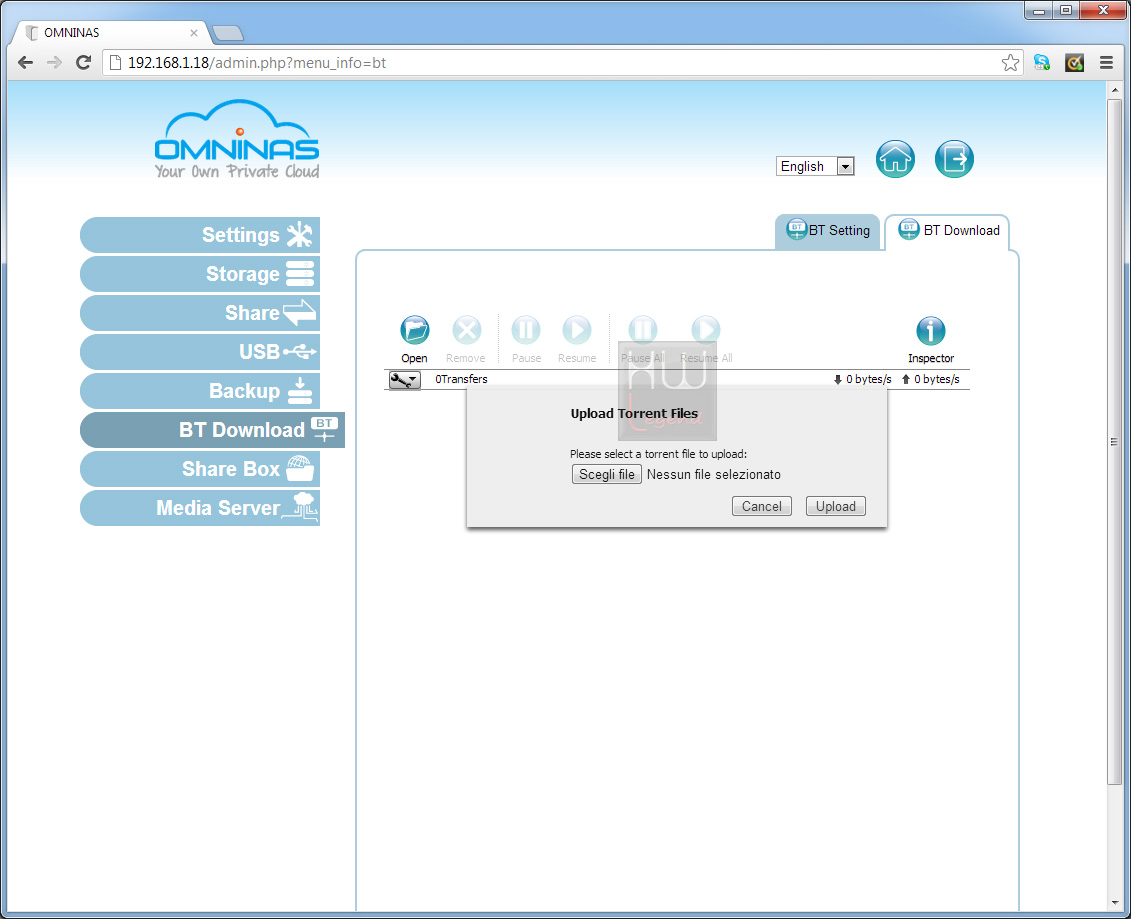
Task: Click the Skype extension icon
Action: 1042,63
